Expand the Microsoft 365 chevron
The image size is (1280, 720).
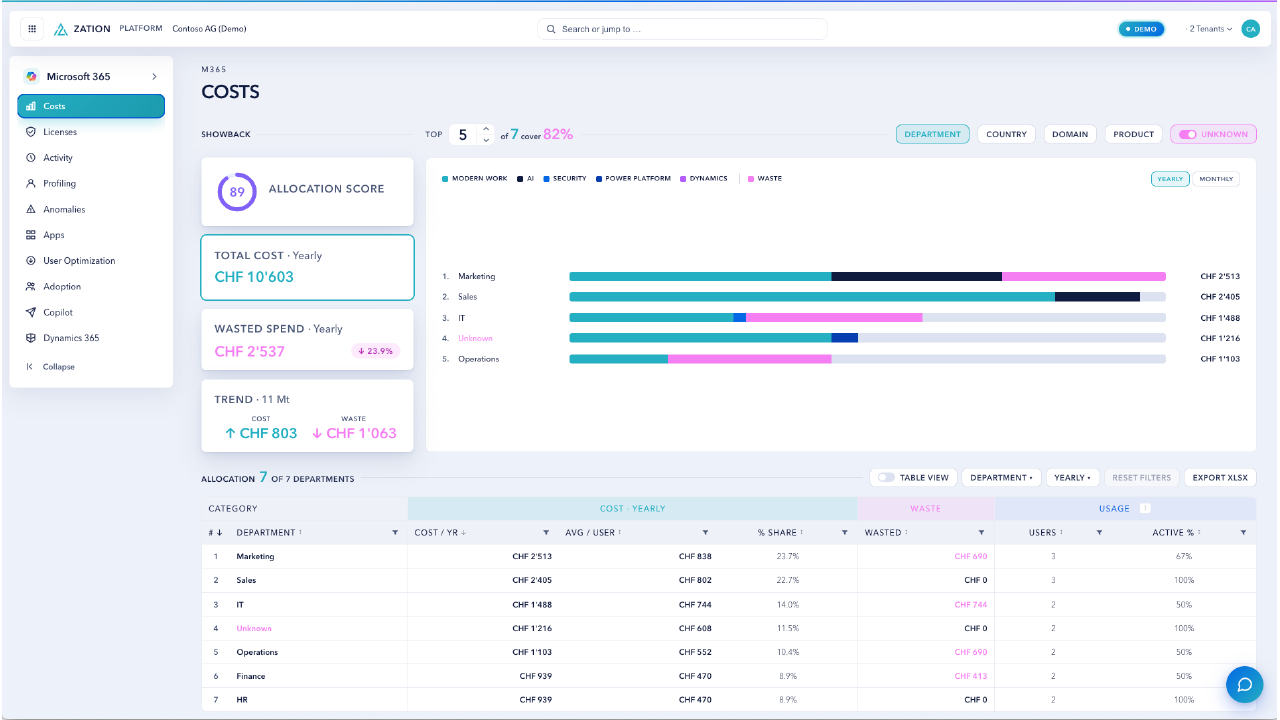154,77
